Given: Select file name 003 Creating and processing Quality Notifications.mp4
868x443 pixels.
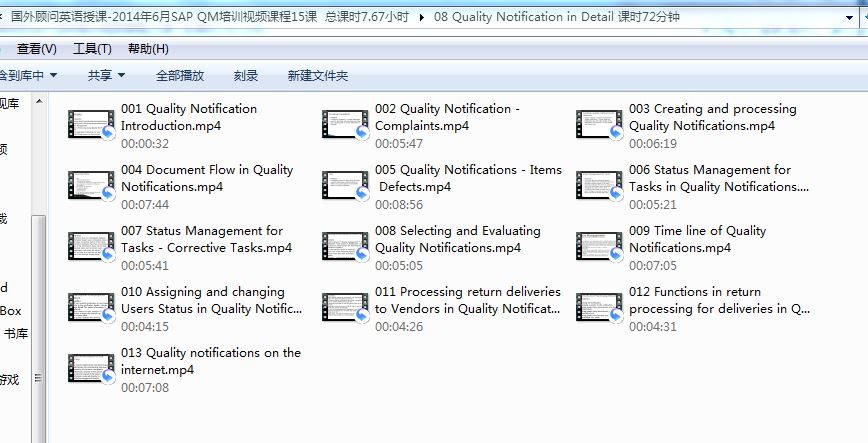Looking at the screenshot, I should click(712, 117).
